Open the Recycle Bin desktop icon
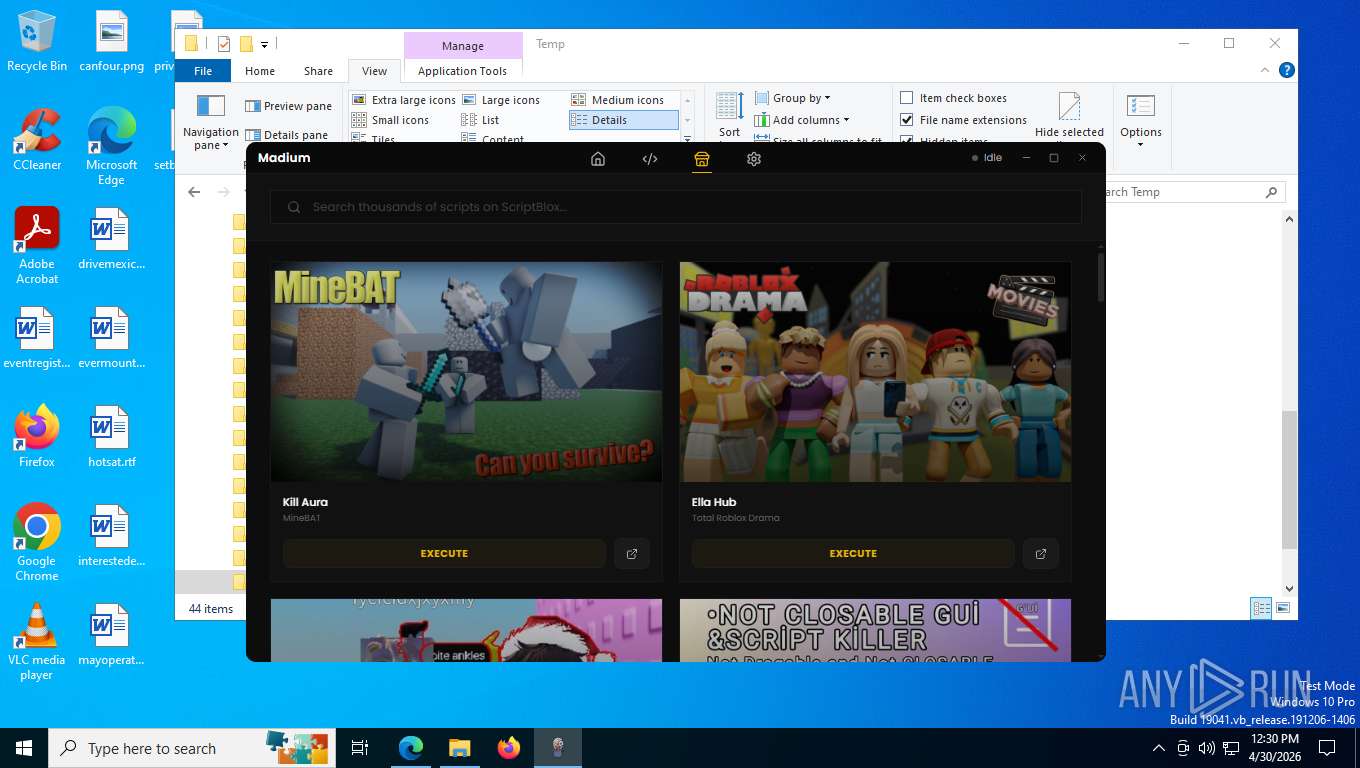 pos(37,42)
